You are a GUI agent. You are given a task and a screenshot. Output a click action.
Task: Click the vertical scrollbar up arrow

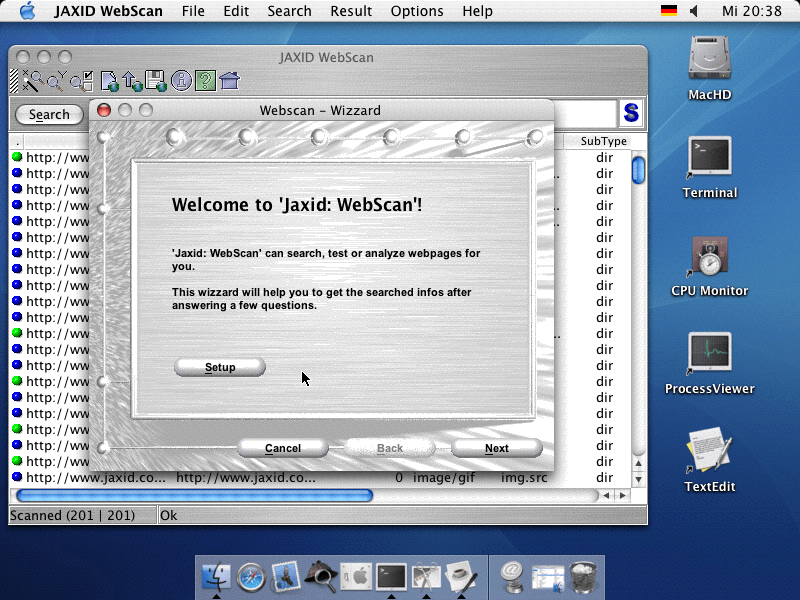point(638,463)
